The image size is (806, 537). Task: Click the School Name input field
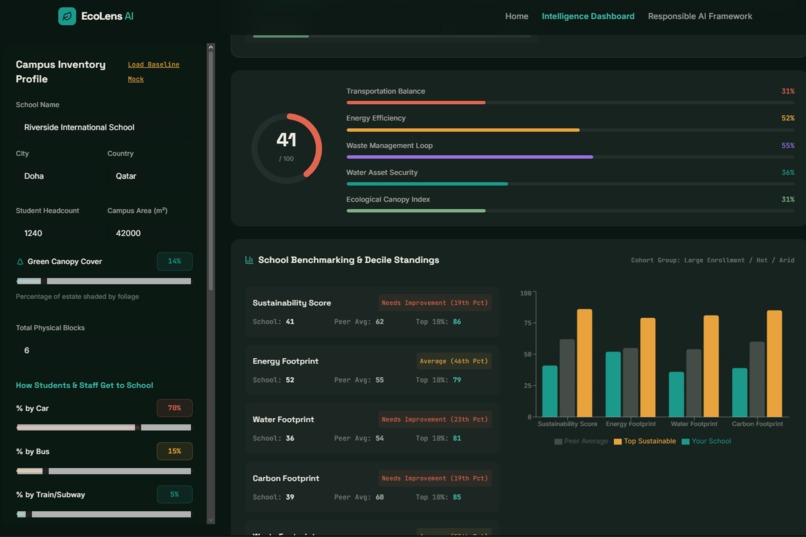pyautogui.click(x=104, y=127)
